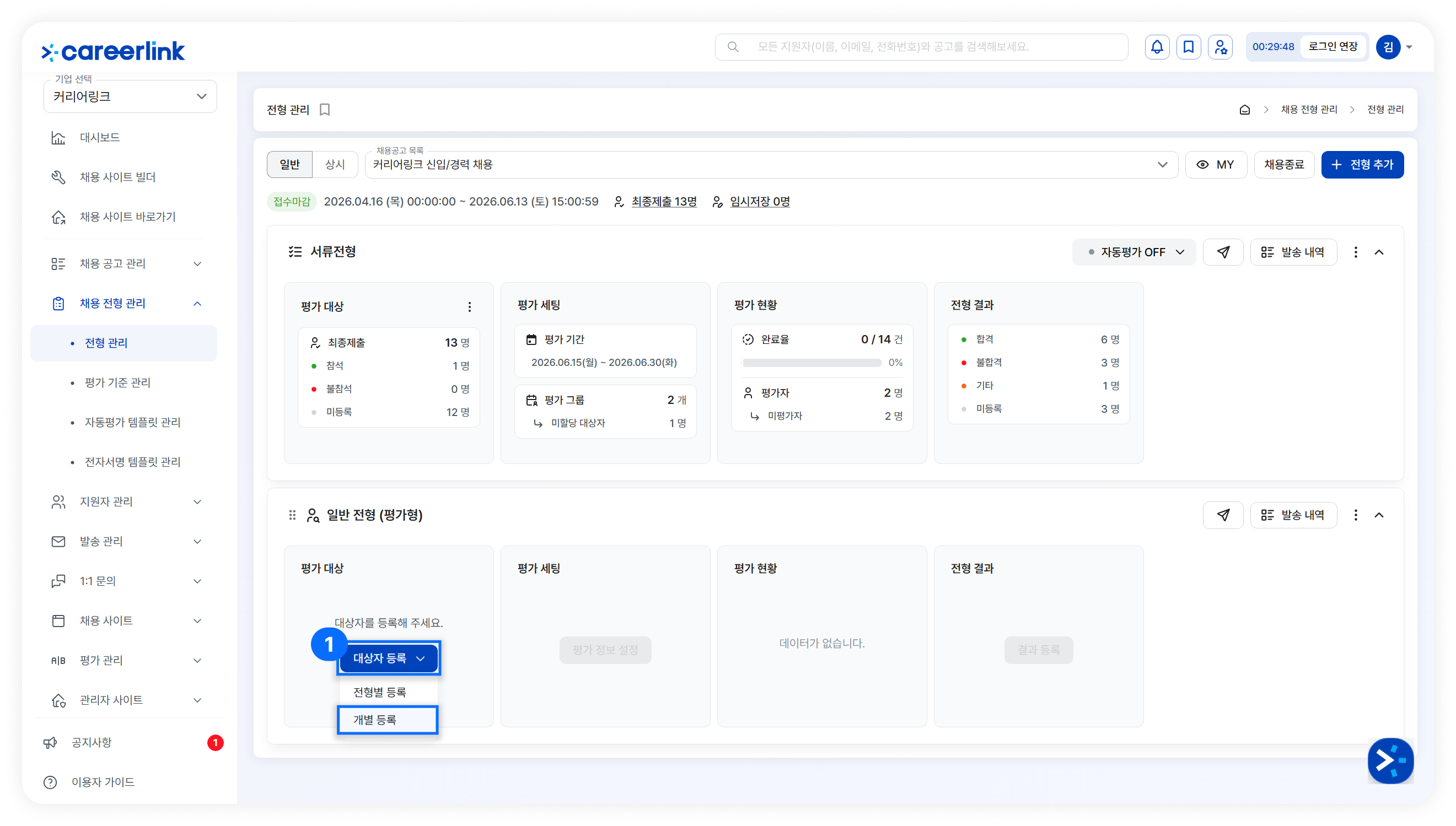The image size is (1456, 826).
Task: Open 발송 내역 in 일반 전형 section
Action: click(1293, 515)
